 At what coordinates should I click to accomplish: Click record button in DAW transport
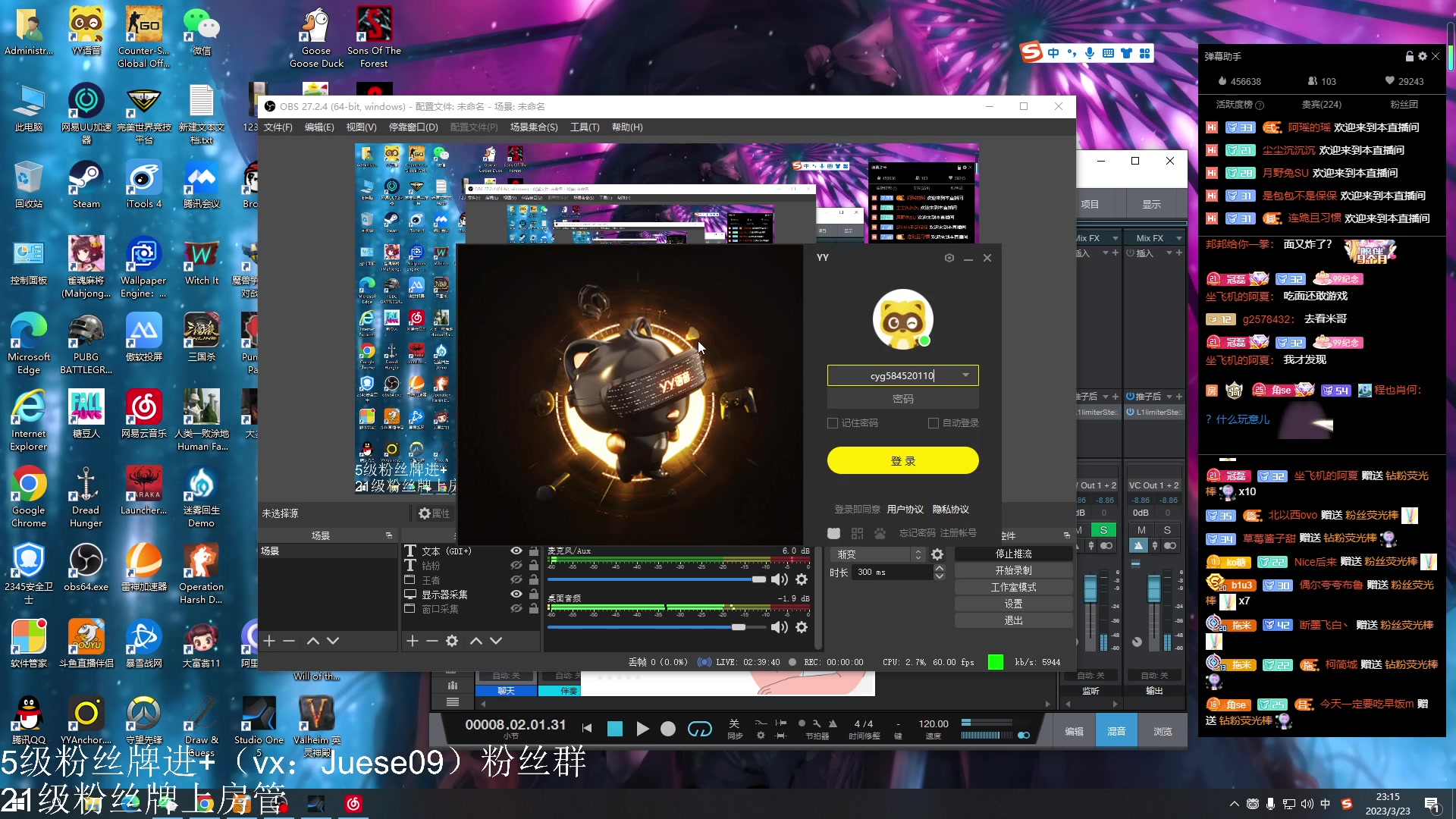coord(668,729)
